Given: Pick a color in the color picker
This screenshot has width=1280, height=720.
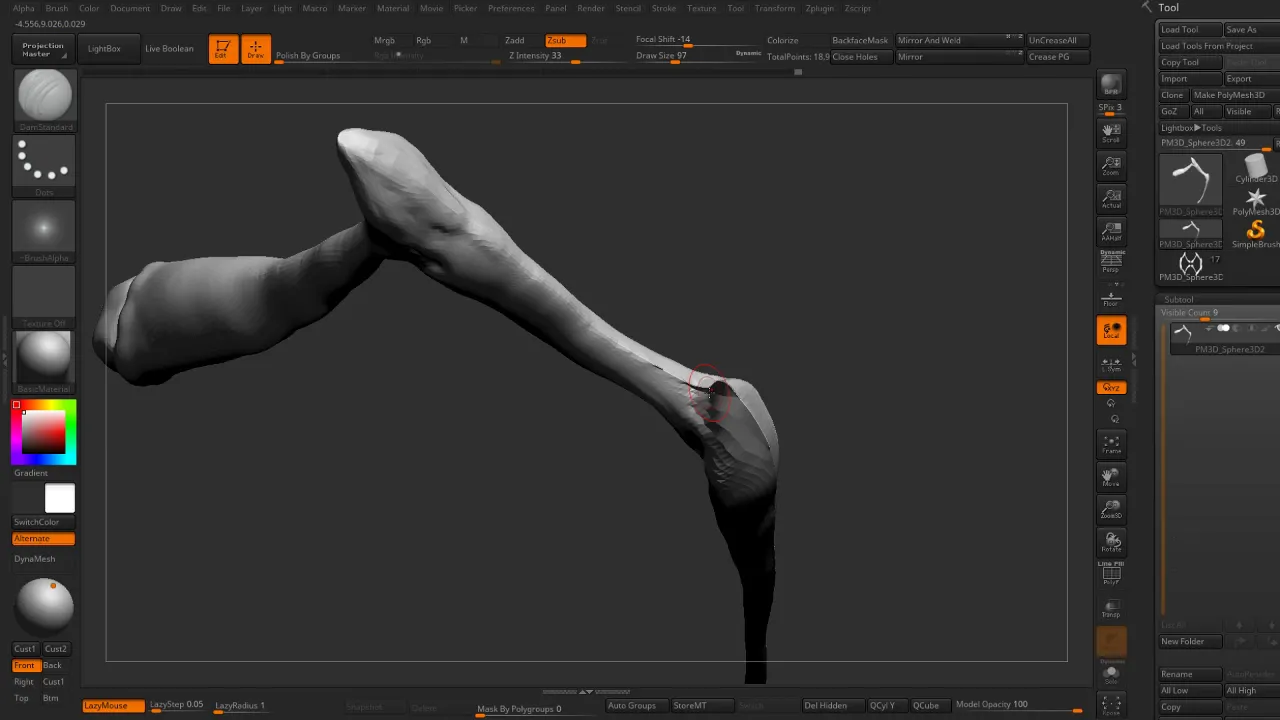Looking at the screenshot, I should [x=44, y=432].
